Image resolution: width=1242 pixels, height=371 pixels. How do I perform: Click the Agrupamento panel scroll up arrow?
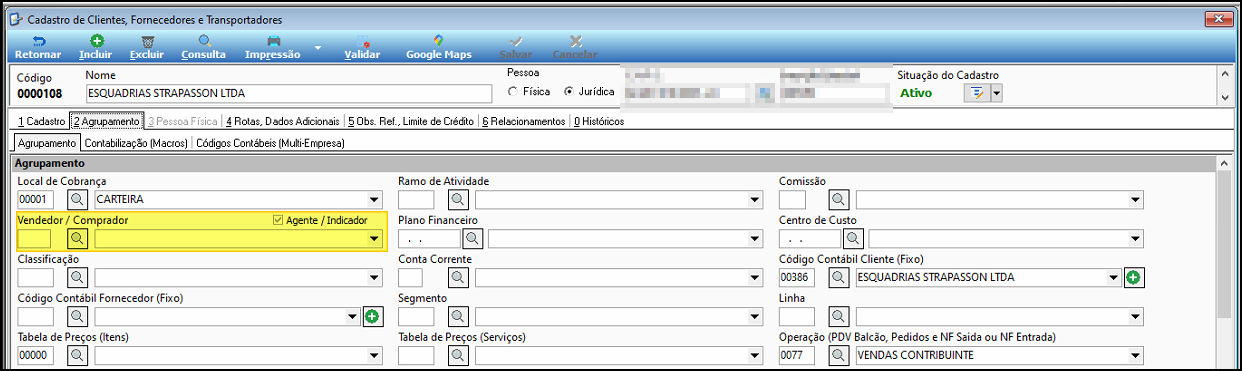tap(1224, 163)
